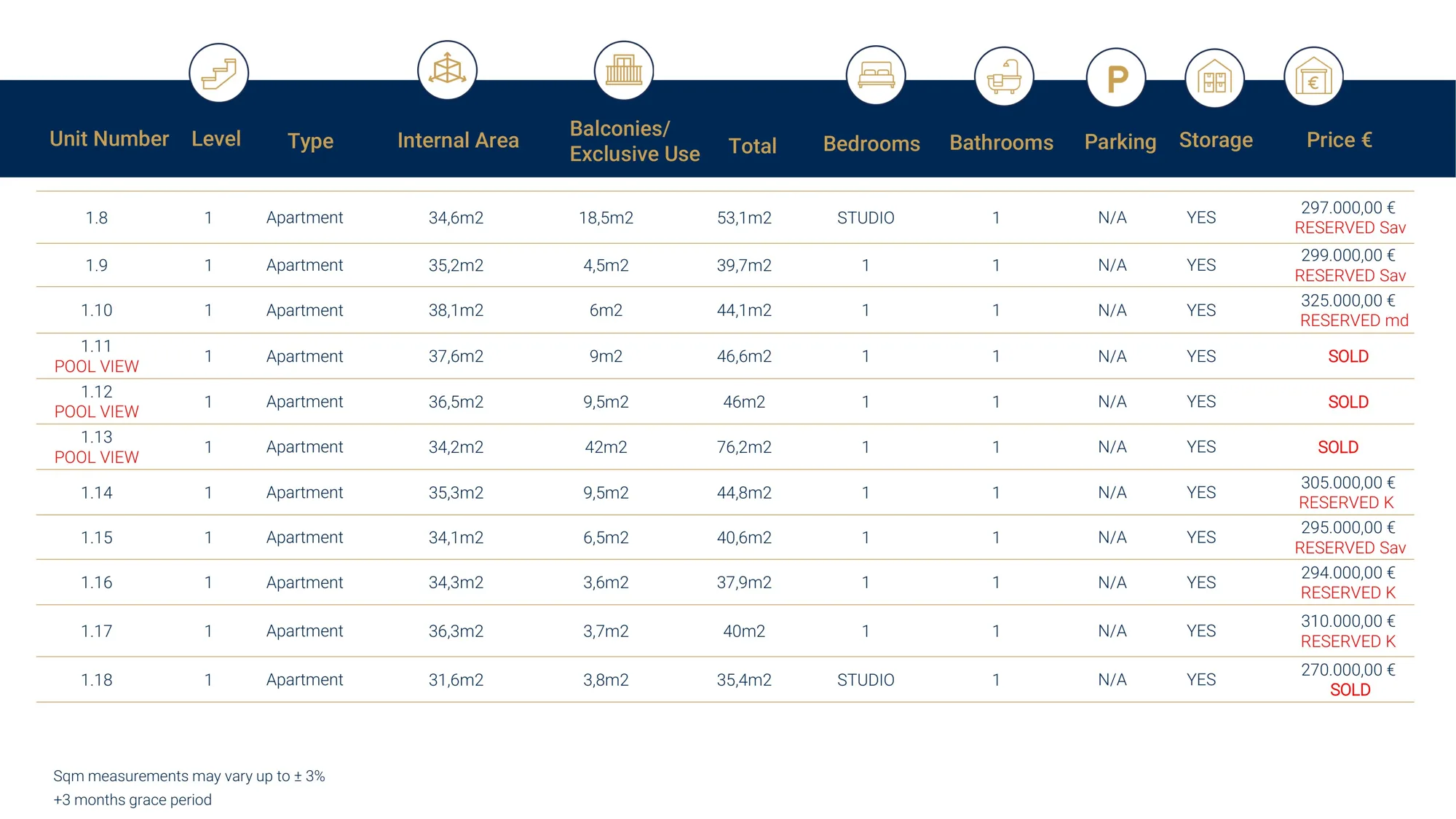Click the P Parking icon
The height and width of the screenshot is (819, 1456).
tap(1116, 78)
